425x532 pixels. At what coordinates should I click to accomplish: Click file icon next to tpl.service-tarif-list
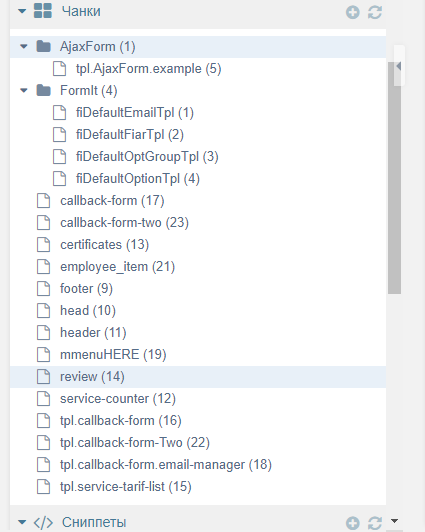[x=43, y=487]
